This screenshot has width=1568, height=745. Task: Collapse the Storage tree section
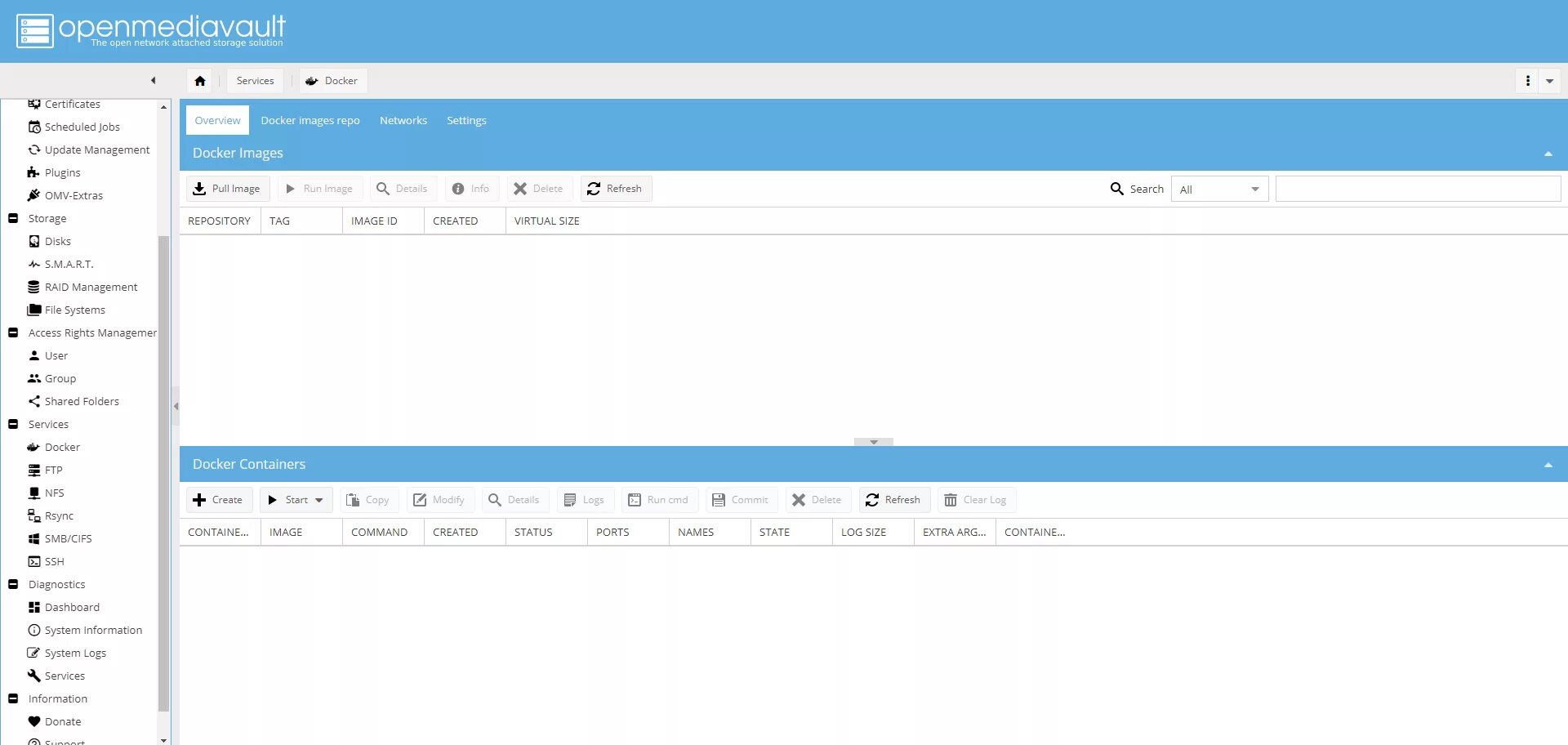tap(13, 218)
